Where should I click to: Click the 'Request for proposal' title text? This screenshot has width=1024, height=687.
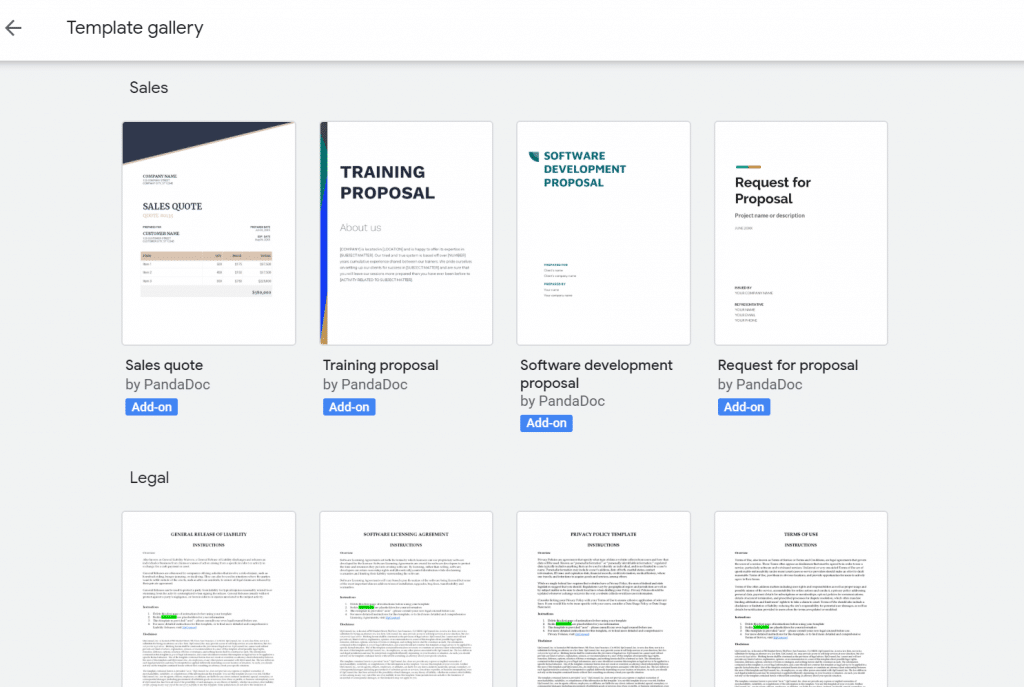pyautogui.click(x=787, y=365)
